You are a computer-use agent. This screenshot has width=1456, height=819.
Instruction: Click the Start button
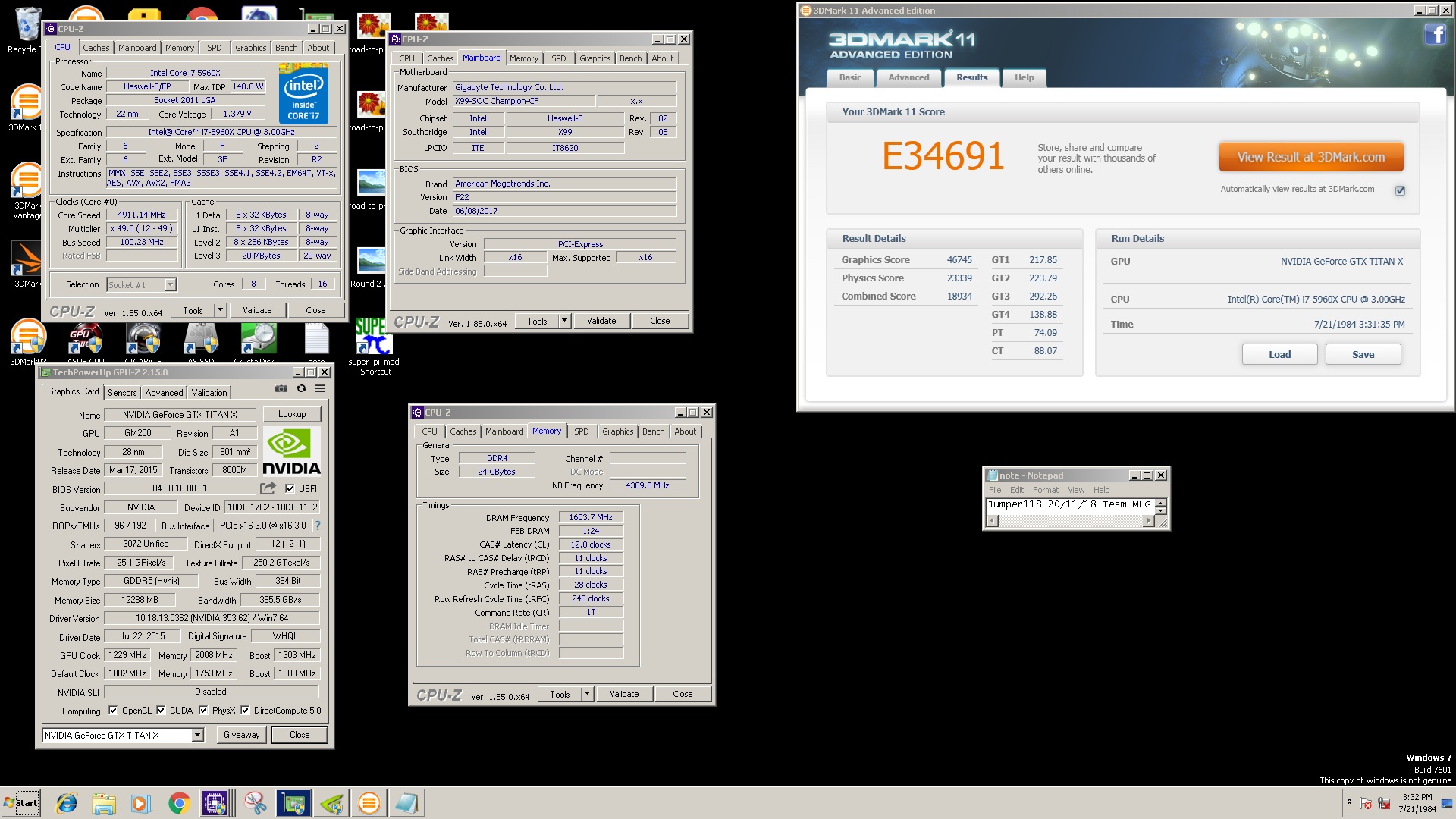pyautogui.click(x=21, y=803)
